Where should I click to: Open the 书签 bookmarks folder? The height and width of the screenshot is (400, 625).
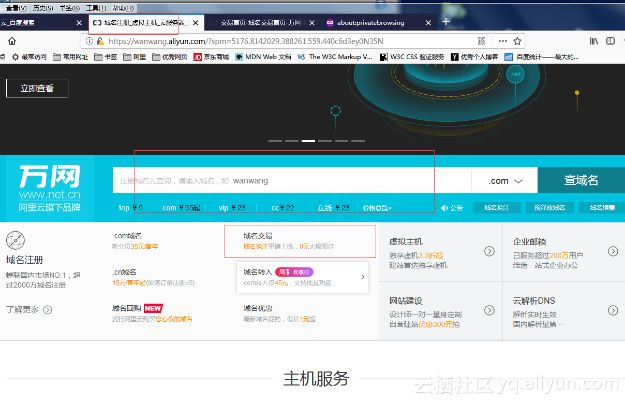point(106,57)
